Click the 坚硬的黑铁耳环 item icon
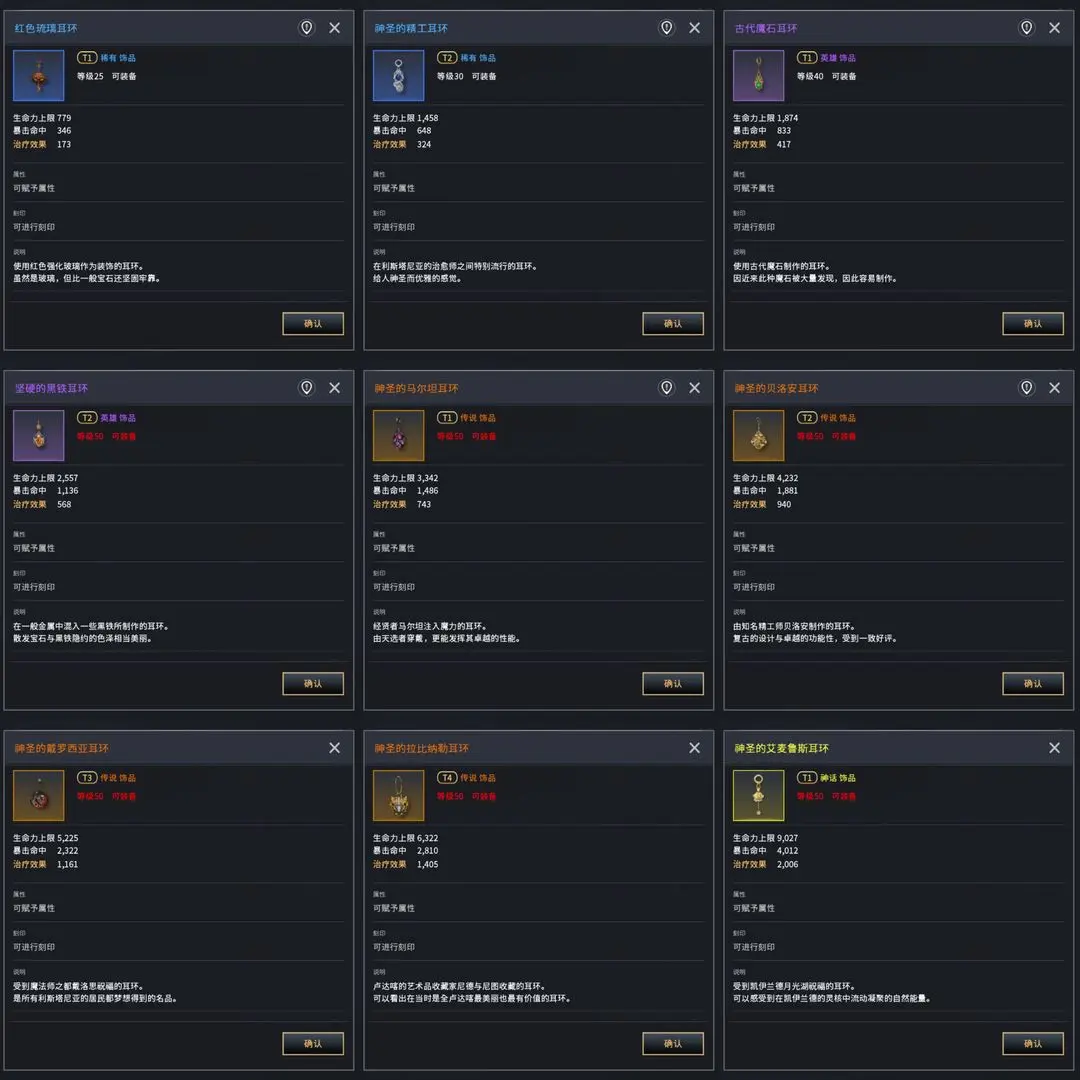 click(39, 436)
